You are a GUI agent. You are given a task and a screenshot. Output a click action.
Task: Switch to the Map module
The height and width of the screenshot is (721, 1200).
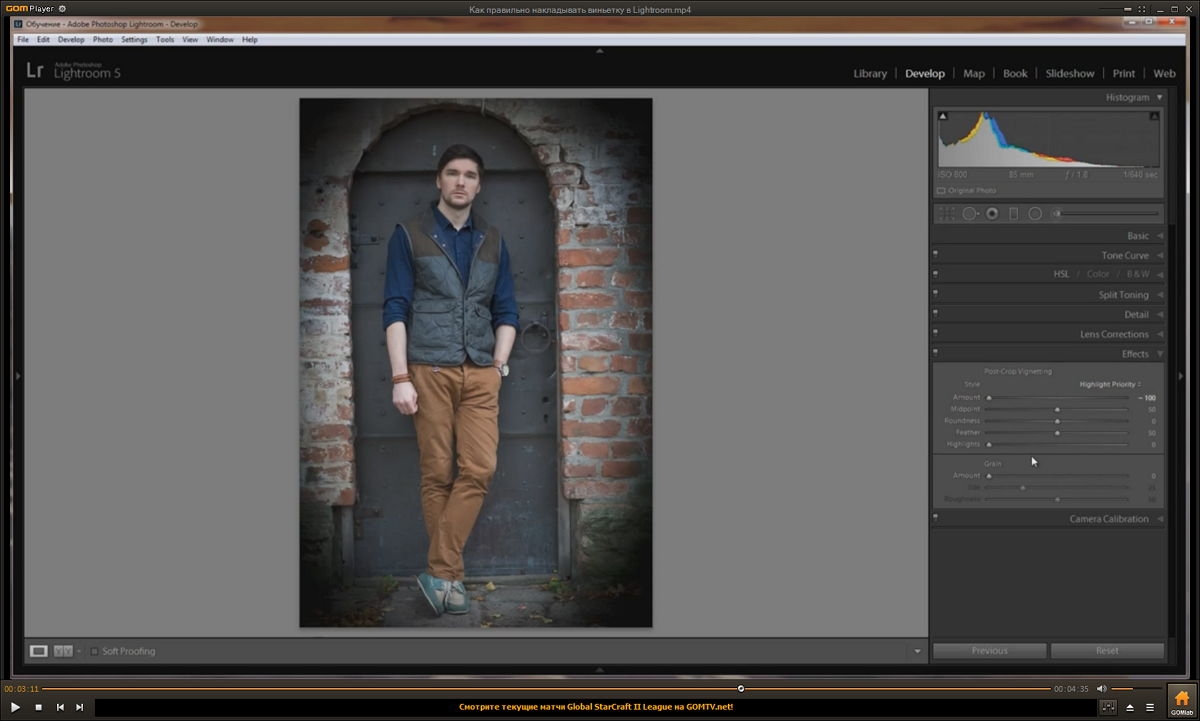coord(974,73)
